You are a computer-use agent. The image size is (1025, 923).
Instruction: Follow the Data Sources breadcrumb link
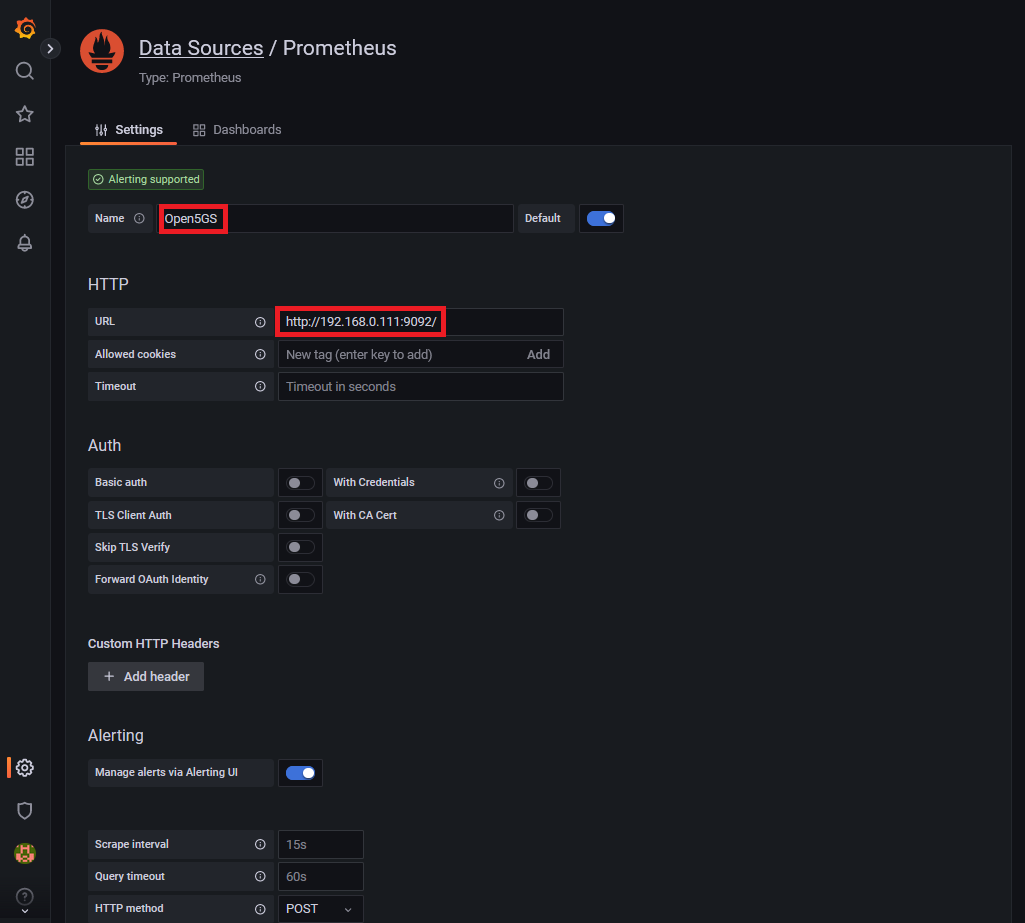(201, 48)
